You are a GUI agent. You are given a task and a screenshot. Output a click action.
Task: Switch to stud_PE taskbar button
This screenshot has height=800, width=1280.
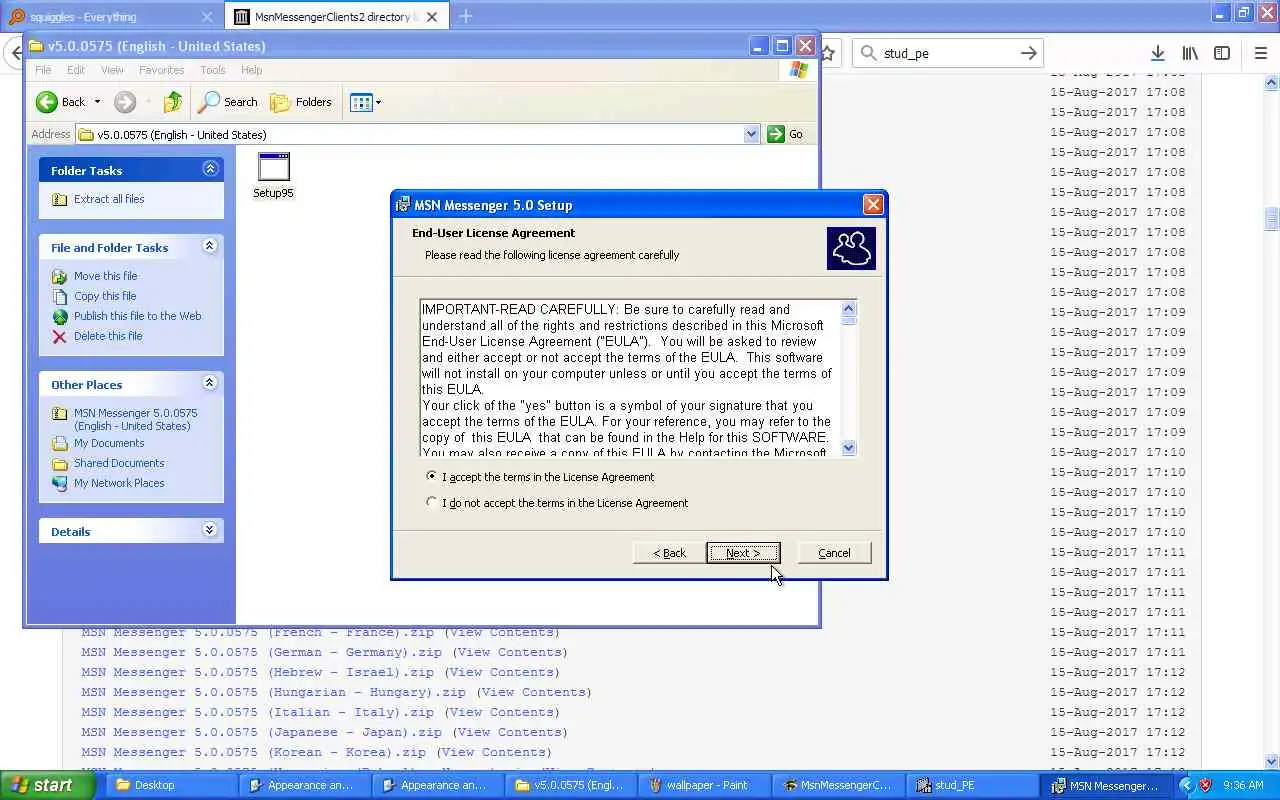(971, 785)
